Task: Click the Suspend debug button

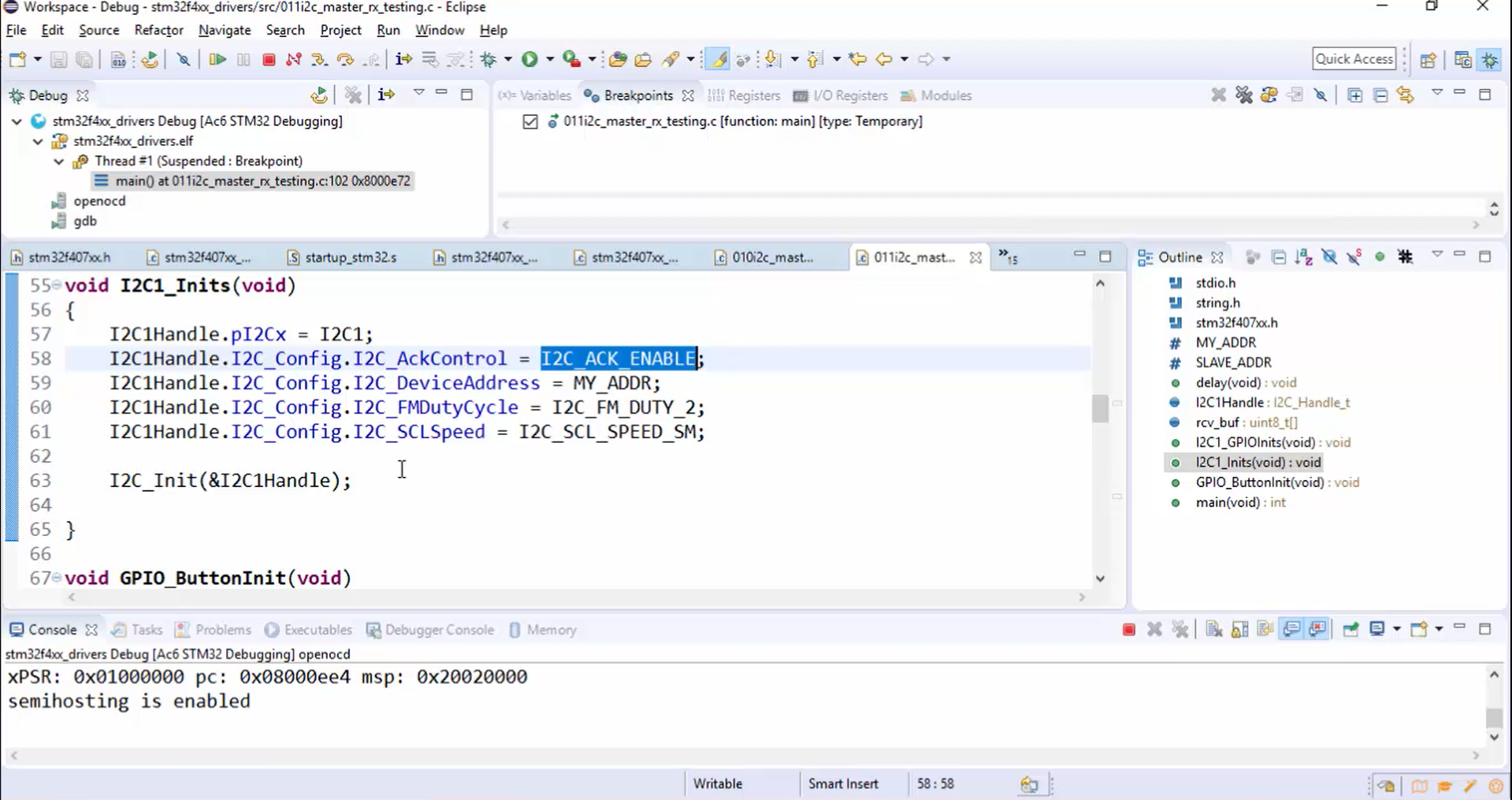Action: (243, 59)
